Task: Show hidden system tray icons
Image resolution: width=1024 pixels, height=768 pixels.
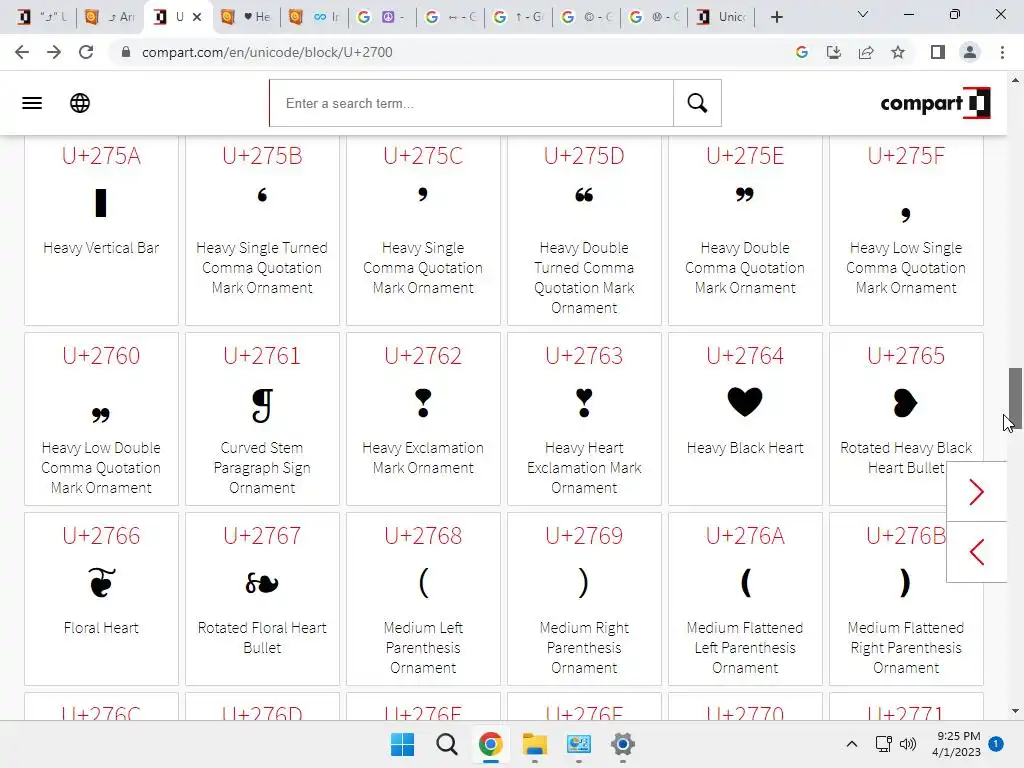Action: pyautogui.click(x=852, y=744)
